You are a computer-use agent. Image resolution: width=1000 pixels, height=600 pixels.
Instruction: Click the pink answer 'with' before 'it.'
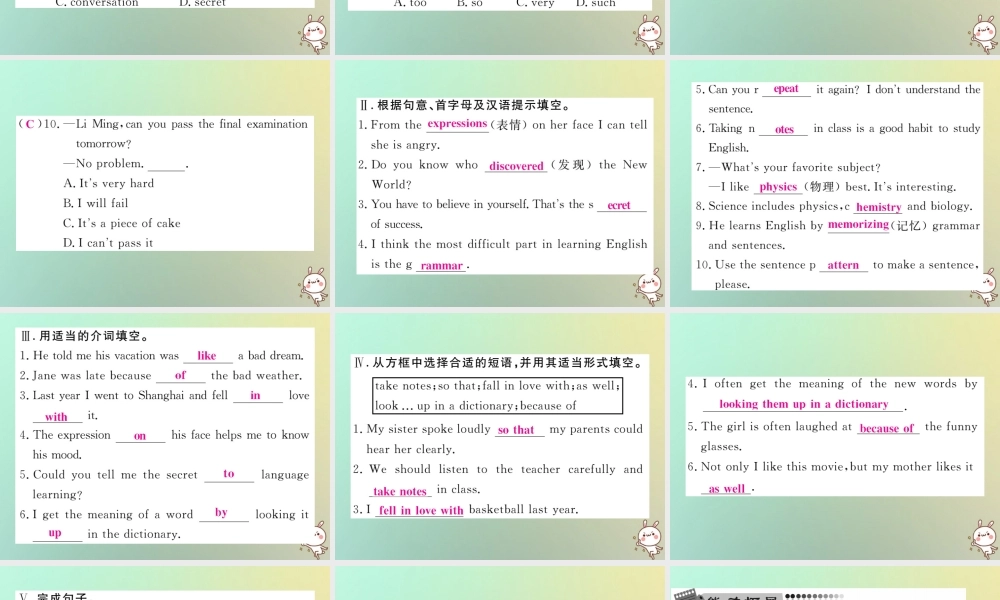56,416
